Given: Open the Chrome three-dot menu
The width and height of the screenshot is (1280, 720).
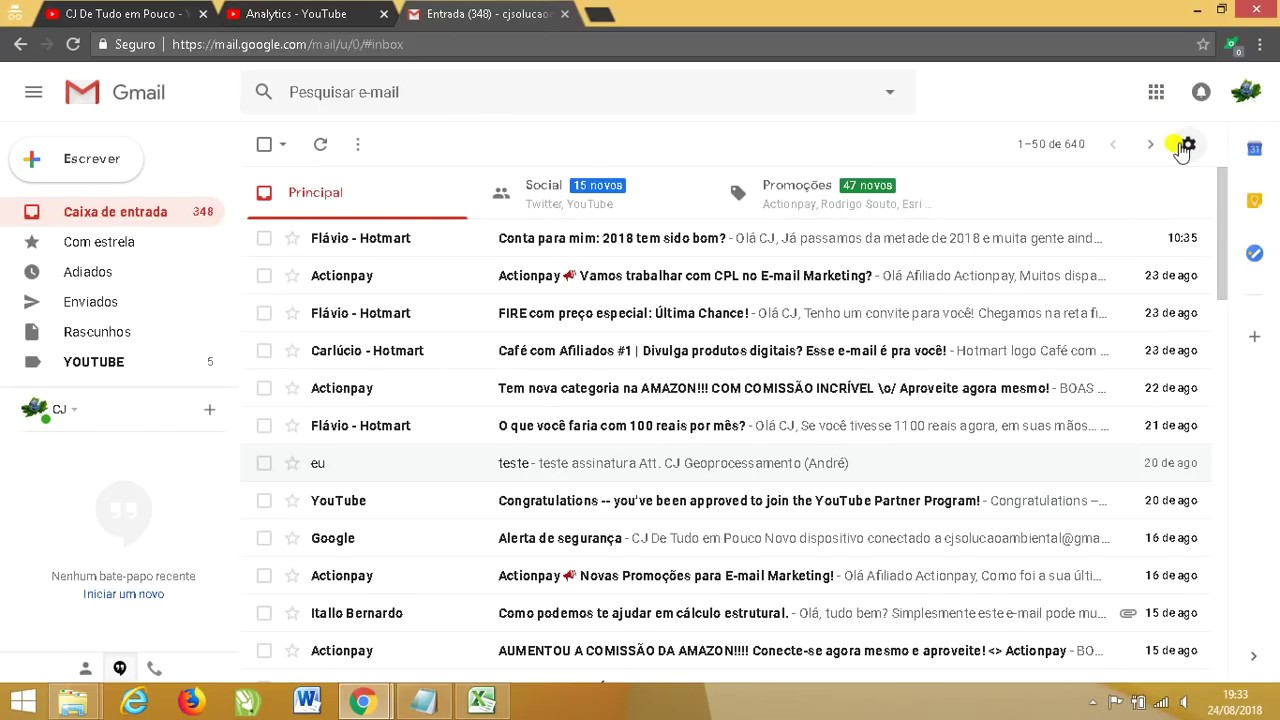Looking at the screenshot, I should (1261, 44).
